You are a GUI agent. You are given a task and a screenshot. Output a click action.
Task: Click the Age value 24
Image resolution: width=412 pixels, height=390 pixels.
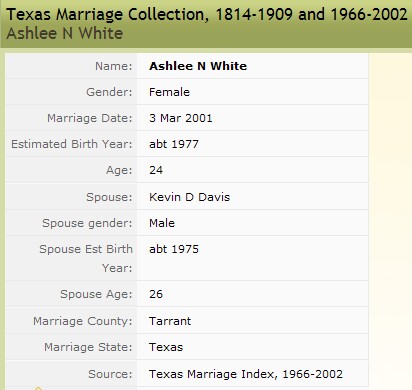click(x=156, y=170)
